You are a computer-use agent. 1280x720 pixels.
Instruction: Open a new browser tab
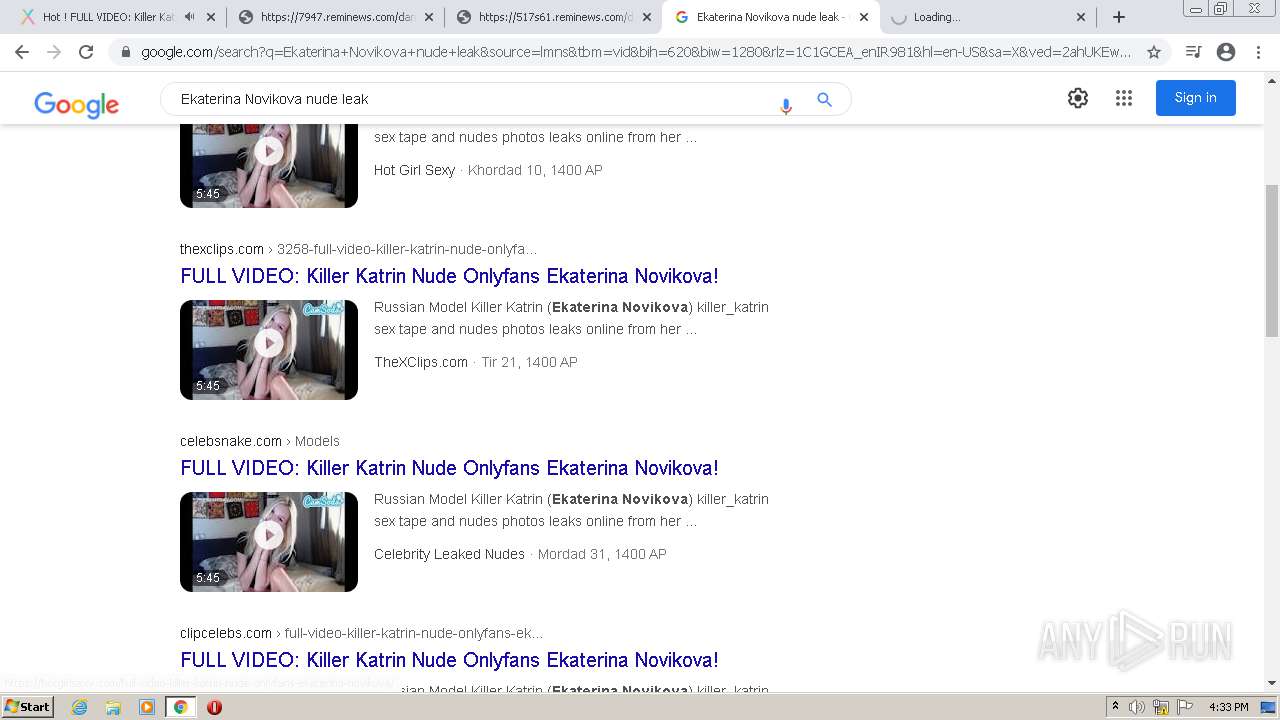[1119, 17]
